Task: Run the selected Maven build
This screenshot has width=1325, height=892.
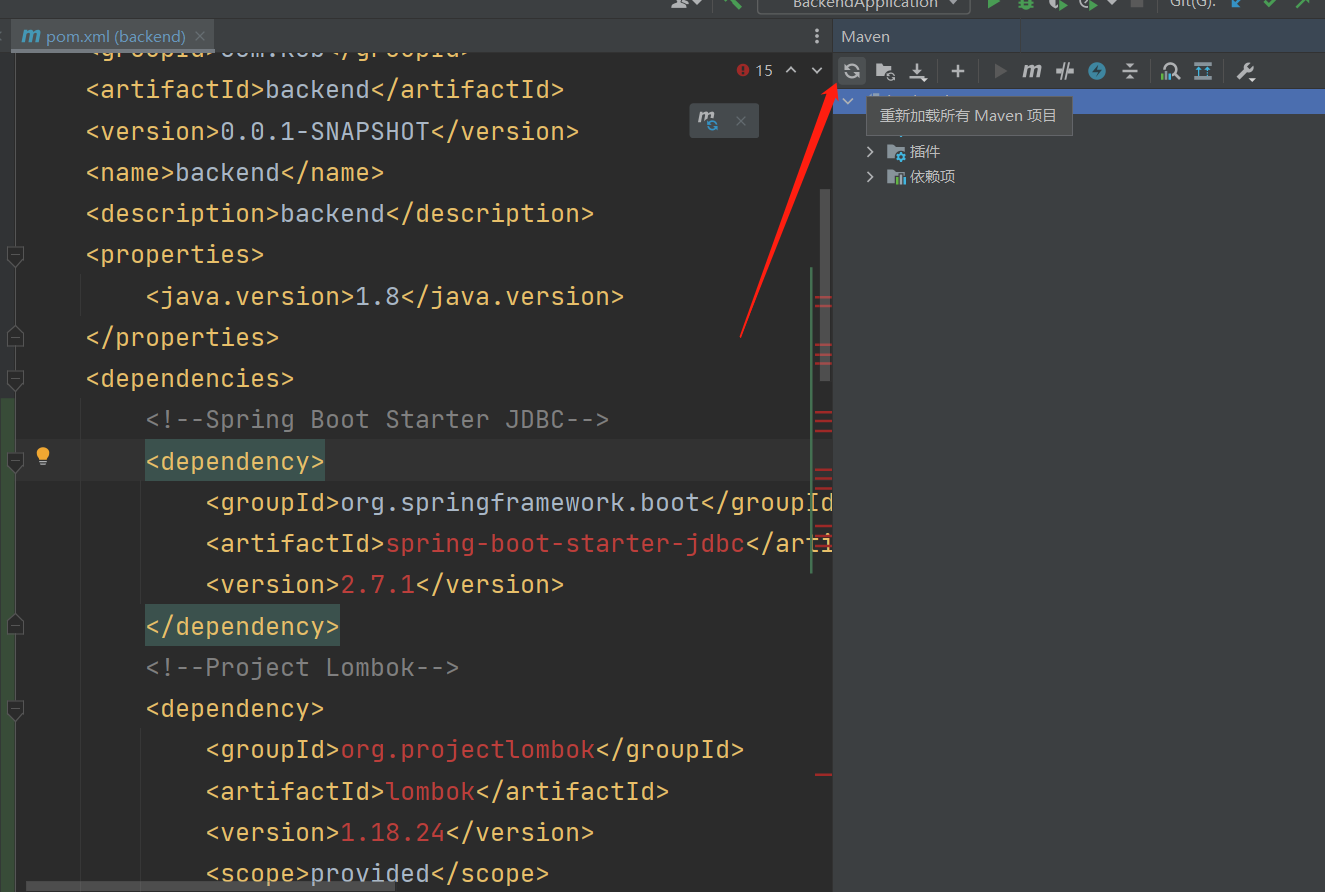Action: [1000, 71]
